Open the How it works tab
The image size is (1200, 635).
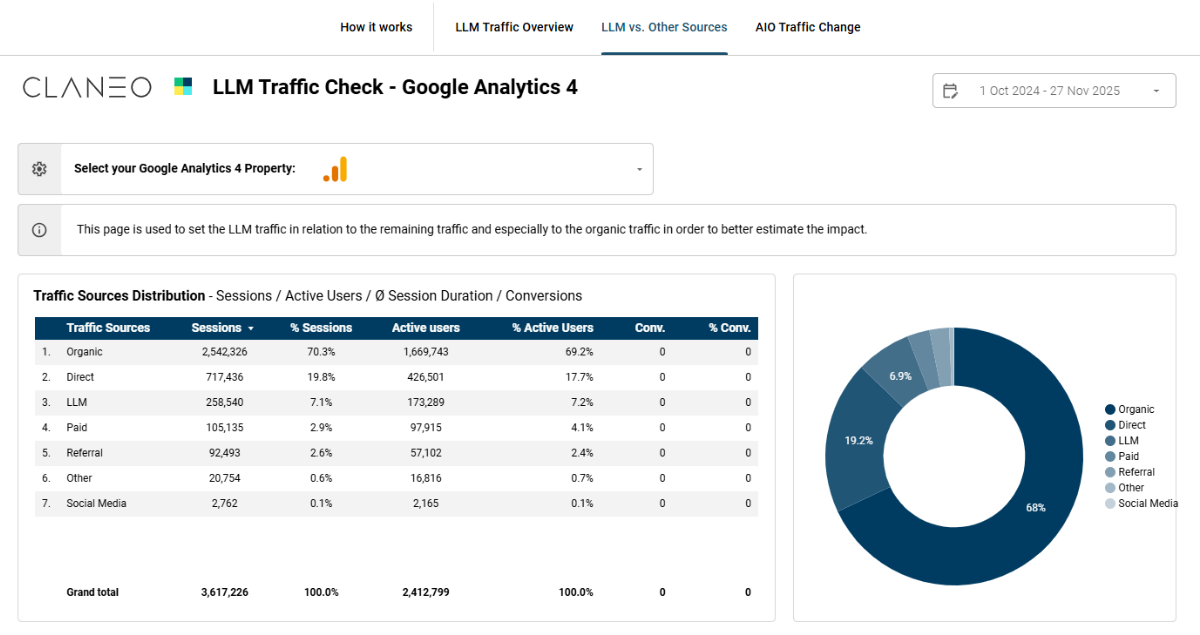[376, 27]
